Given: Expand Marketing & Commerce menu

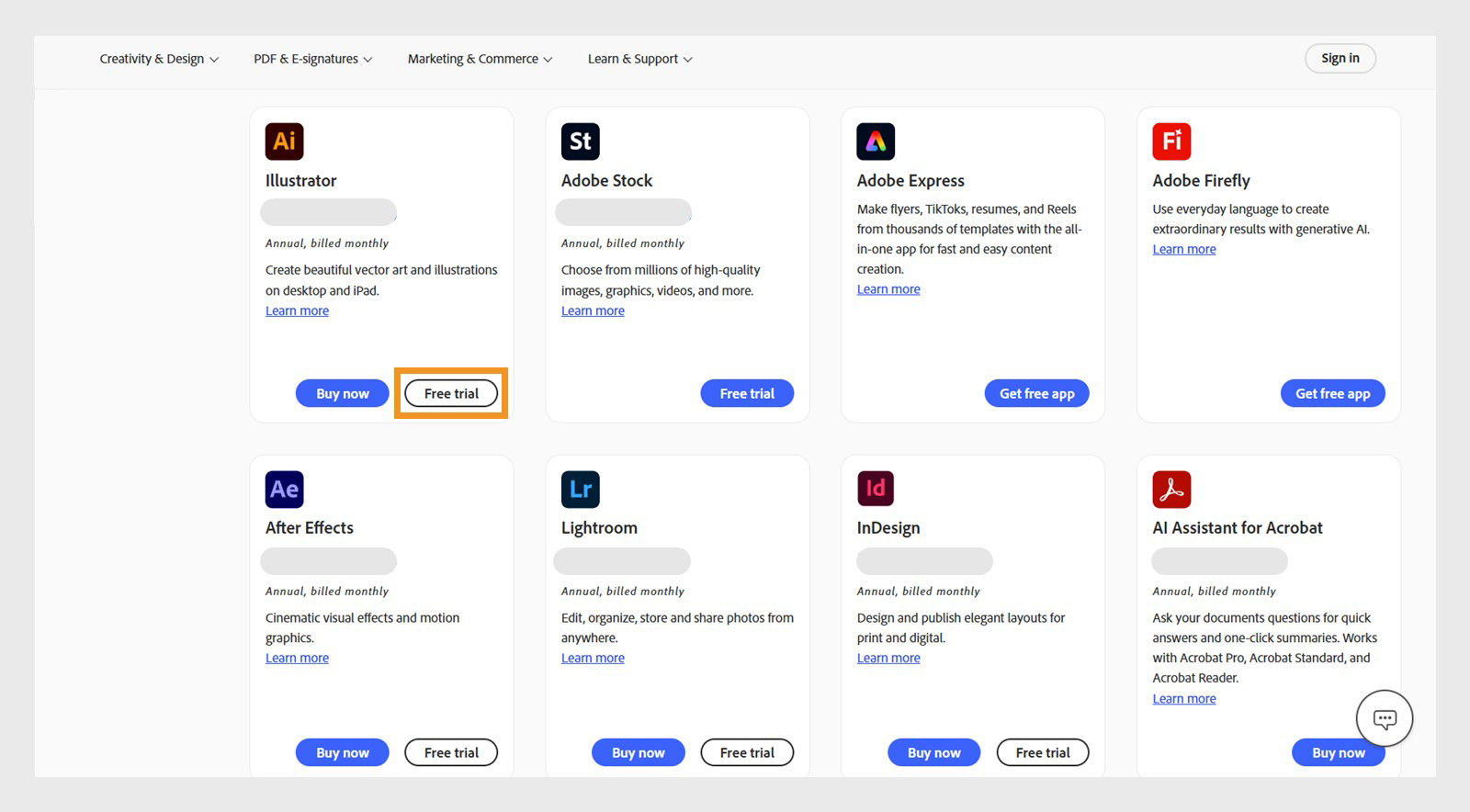Looking at the screenshot, I should [480, 59].
